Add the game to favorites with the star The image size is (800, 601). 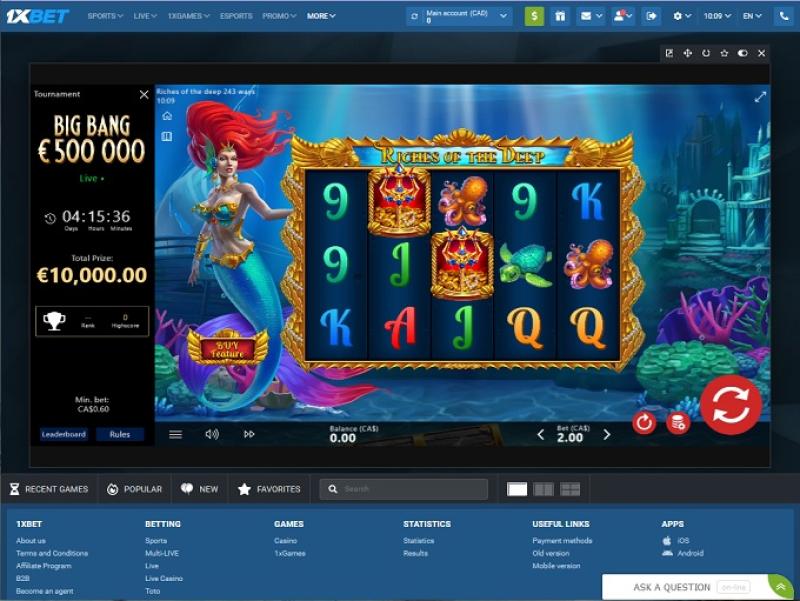coord(724,53)
